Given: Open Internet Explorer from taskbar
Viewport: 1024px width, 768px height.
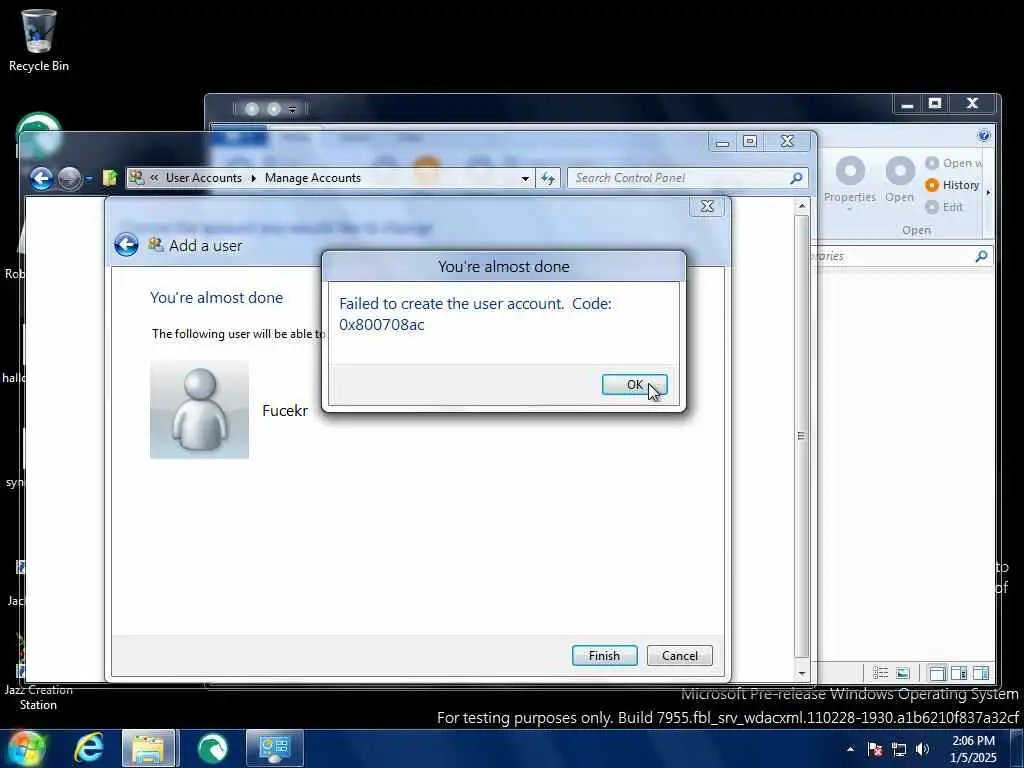Looking at the screenshot, I should pos(89,748).
